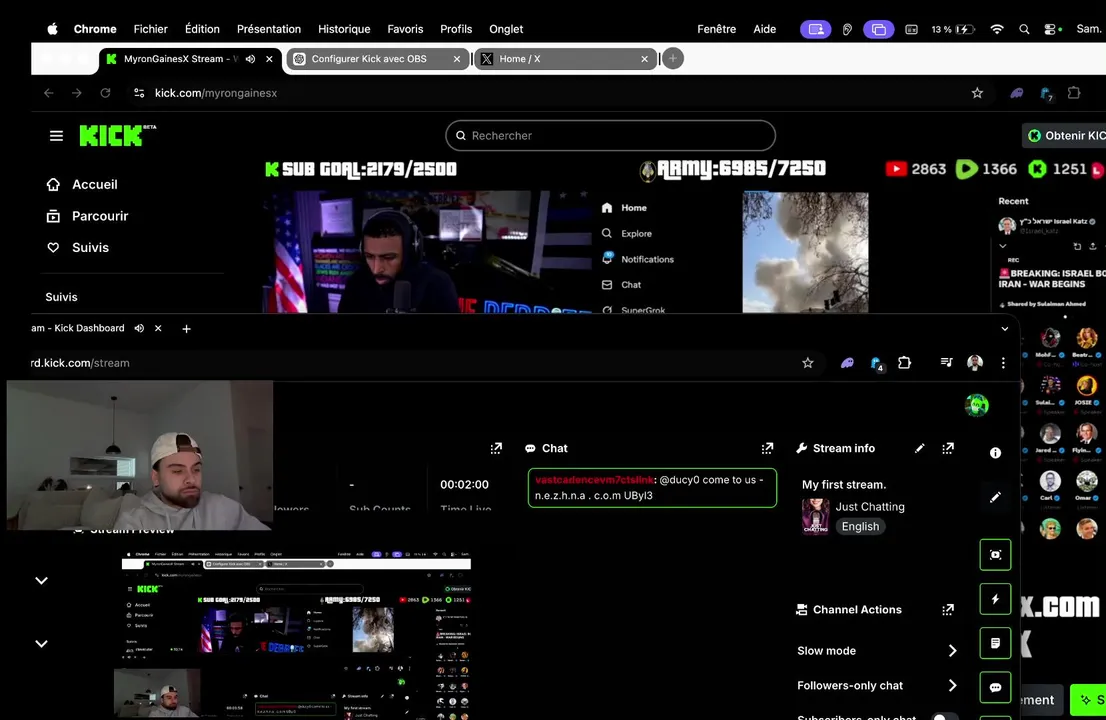Mute the MyronGainesX Stream tab audio icon

click(x=250, y=59)
